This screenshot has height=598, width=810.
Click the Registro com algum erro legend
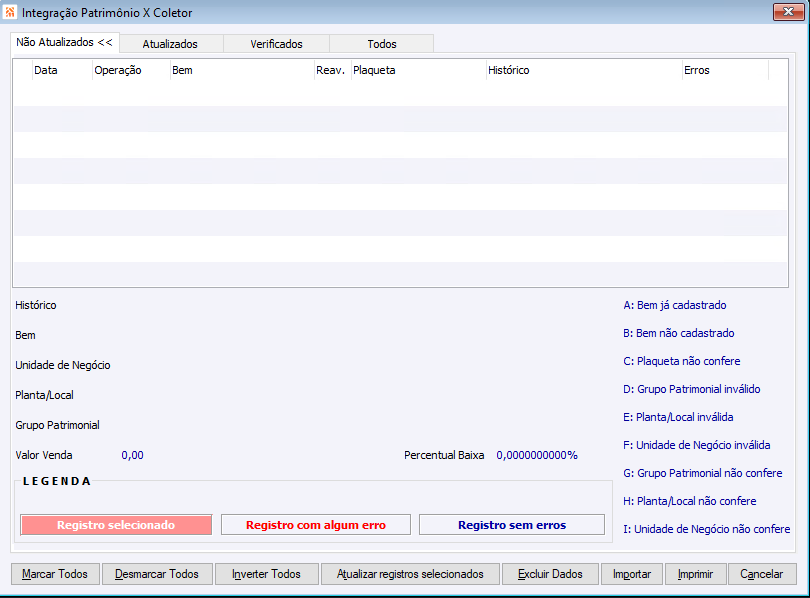316,525
